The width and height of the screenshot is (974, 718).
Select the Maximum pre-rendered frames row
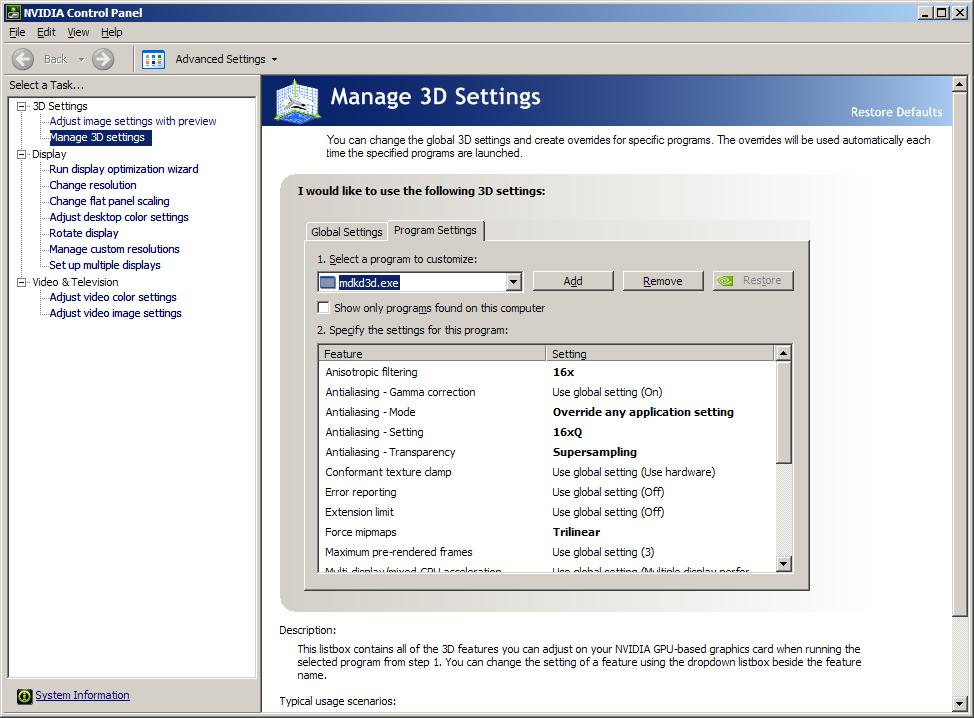tap(548, 552)
